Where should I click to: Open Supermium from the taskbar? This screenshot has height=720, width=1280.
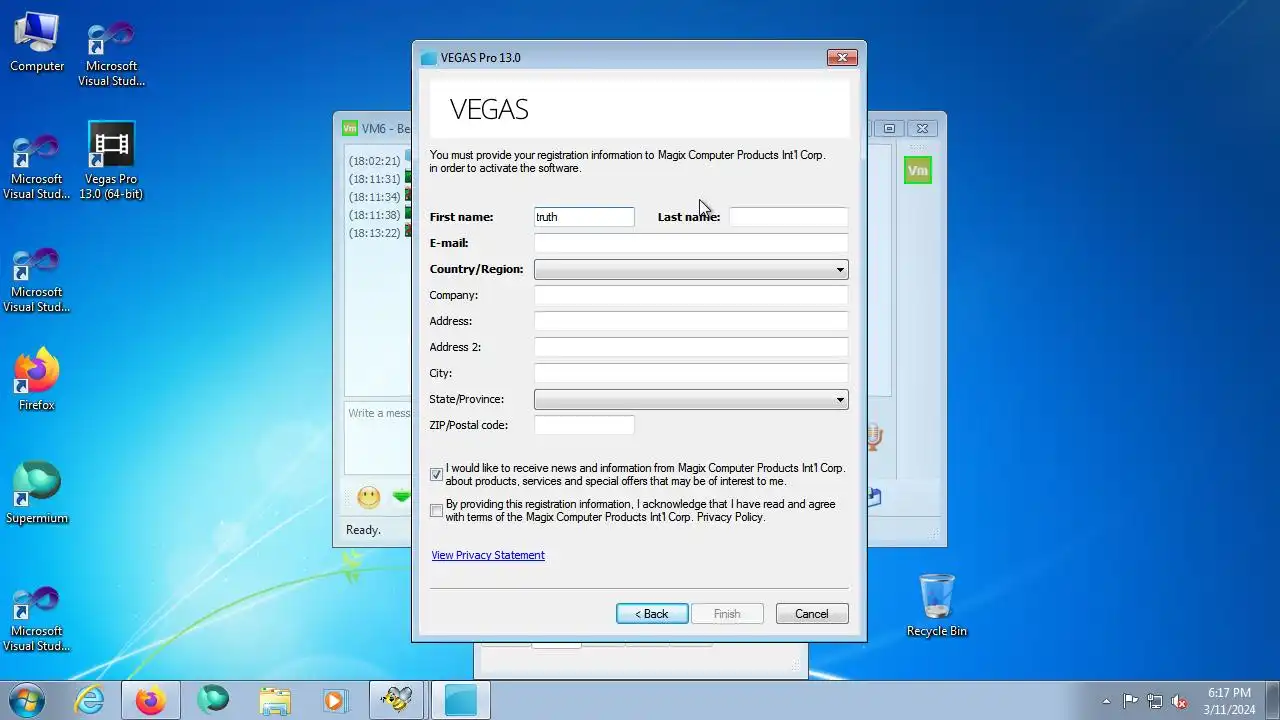click(x=212, y=700)
